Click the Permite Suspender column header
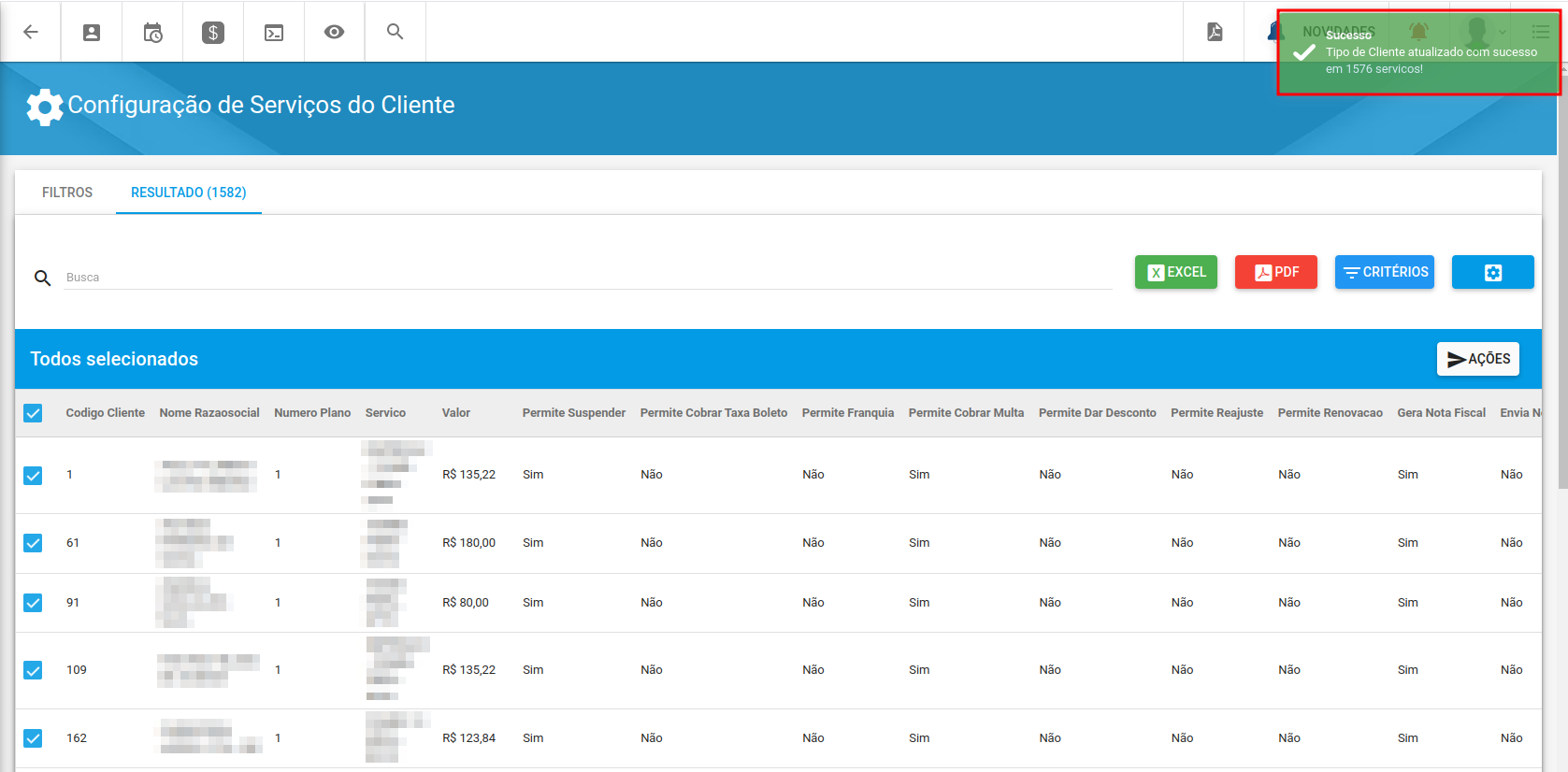 click(574, 413)
